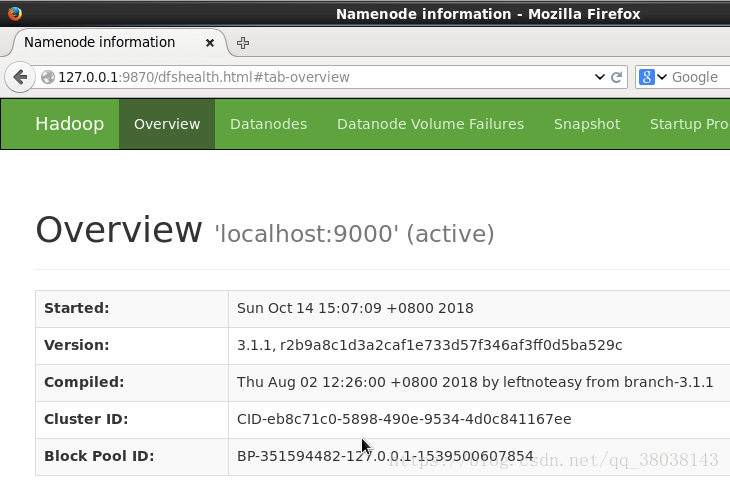Close the Namenode information tab
Viewport: 730px width, 480px height.
pos(210,43)
